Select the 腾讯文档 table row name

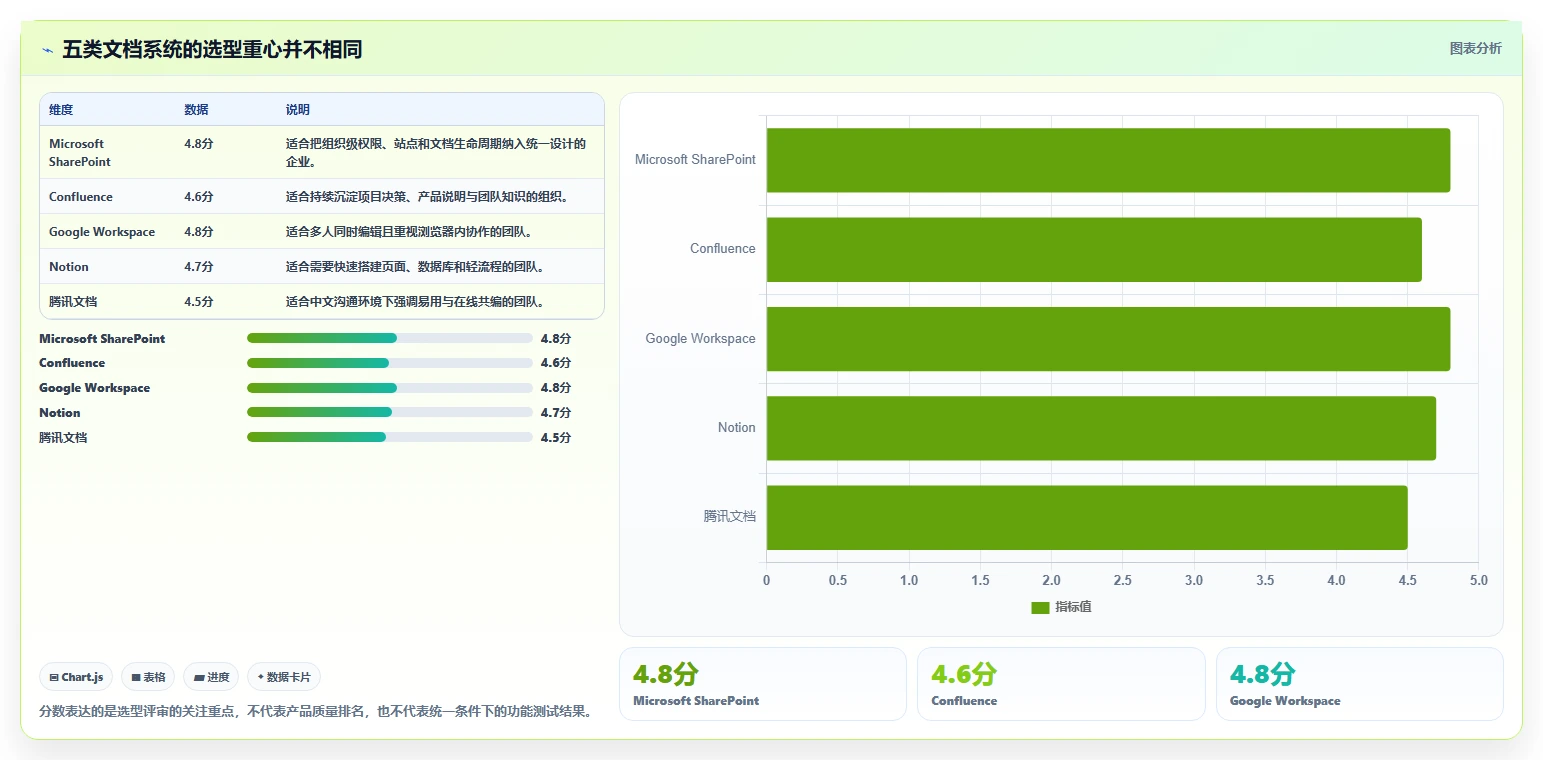[x=73, y=302]
